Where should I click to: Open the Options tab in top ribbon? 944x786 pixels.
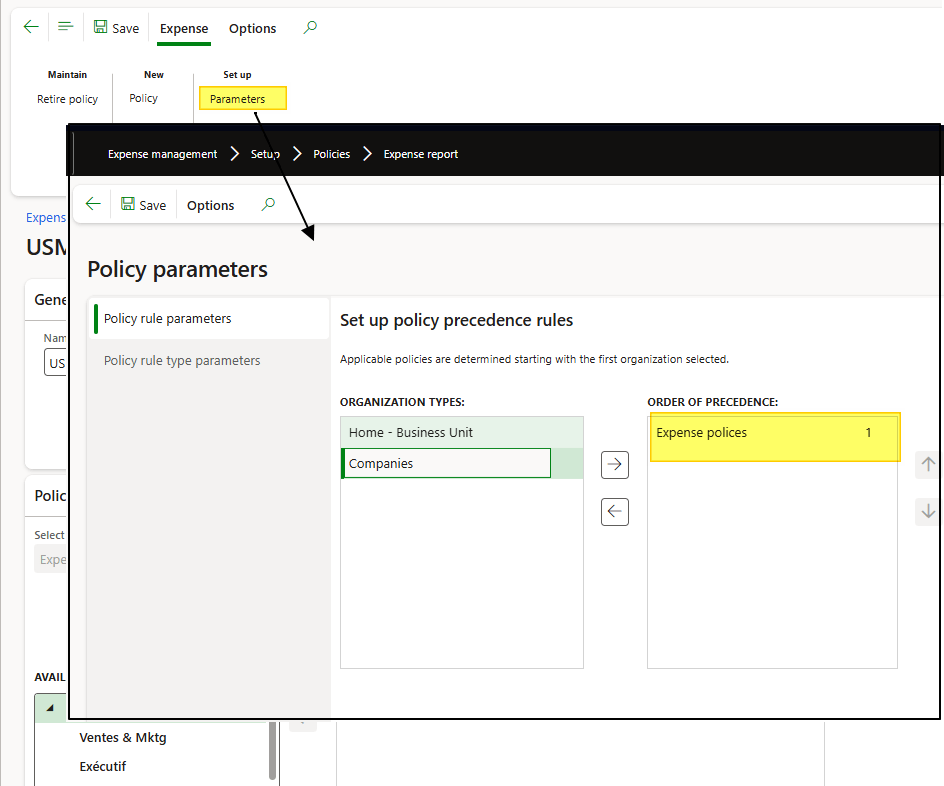click(252, 28)
